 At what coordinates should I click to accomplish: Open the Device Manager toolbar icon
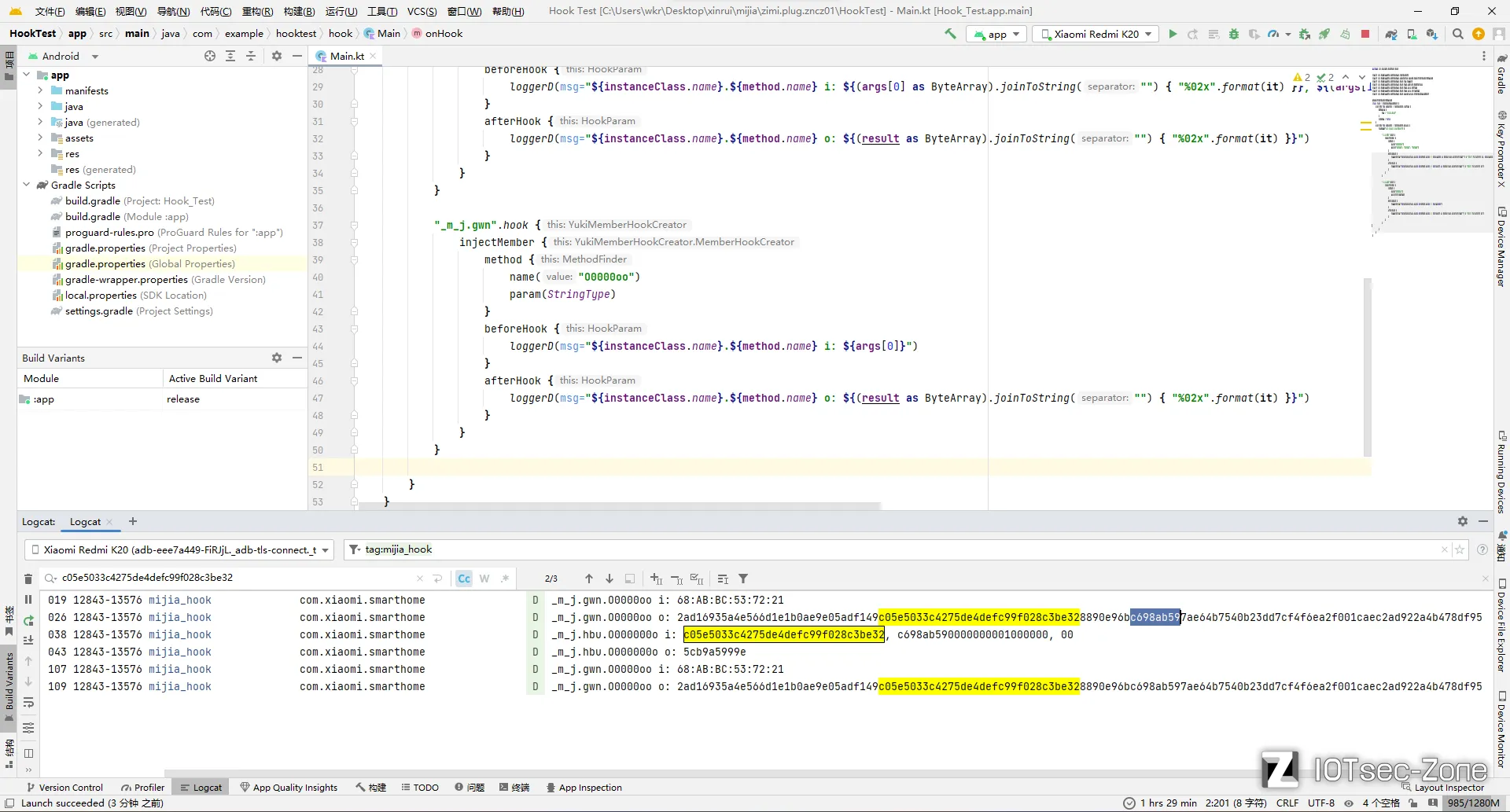pos(1412,34)
